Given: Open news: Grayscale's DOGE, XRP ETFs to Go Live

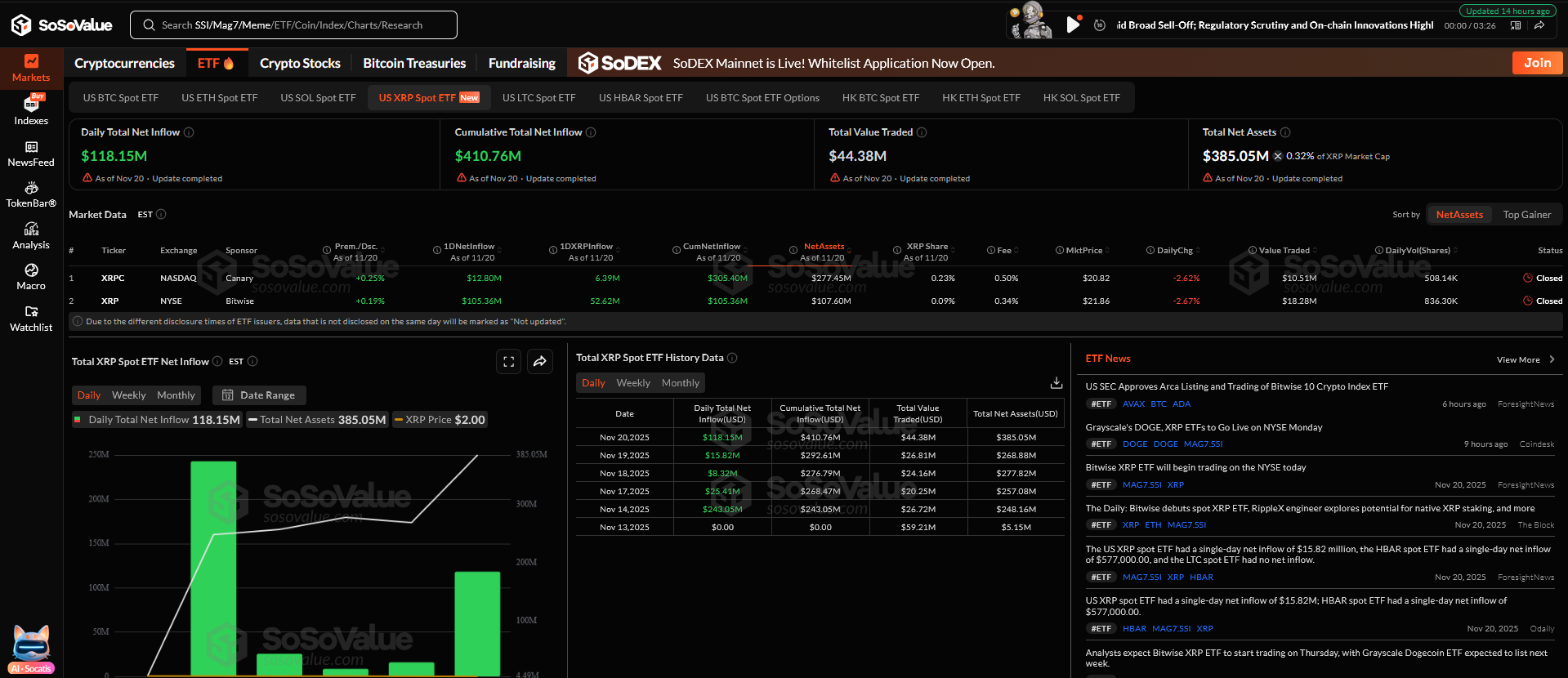Looking at the screenshot, I should (1204, 427).
